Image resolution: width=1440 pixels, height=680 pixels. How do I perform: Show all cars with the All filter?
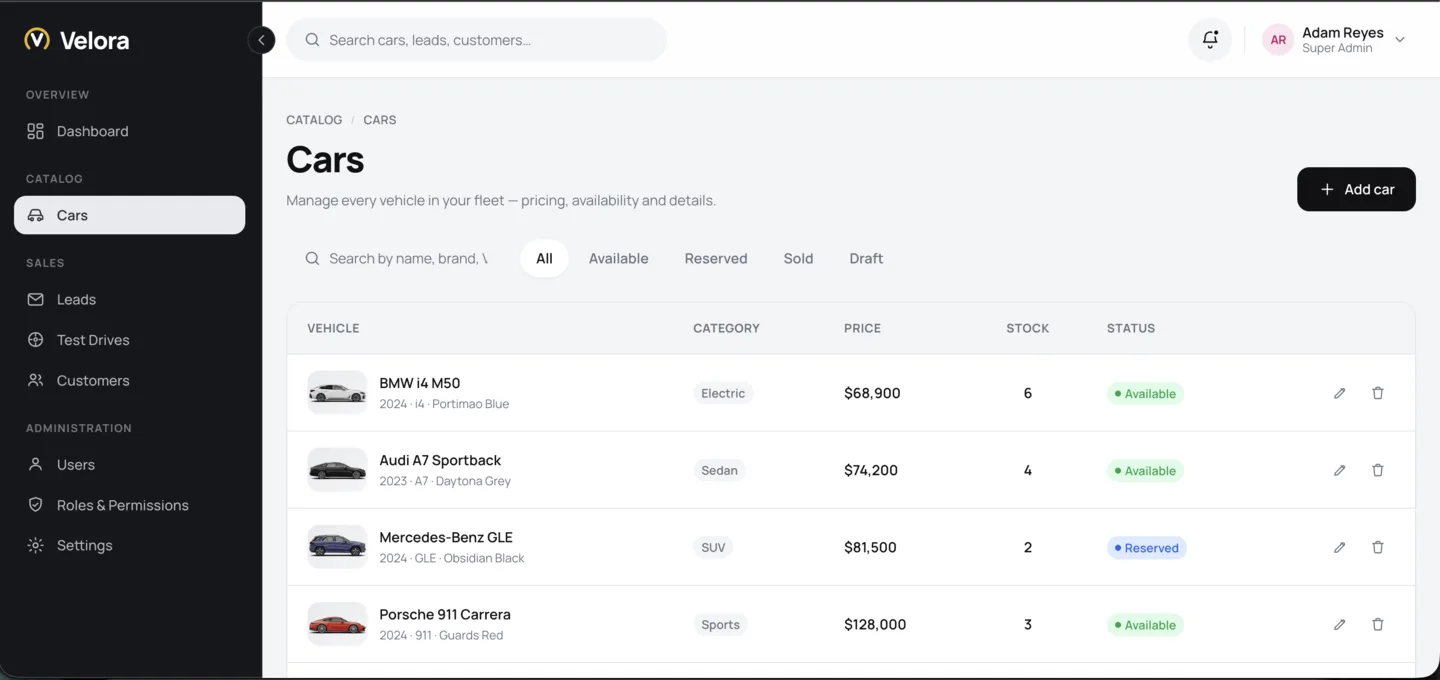click(x=544, y=258)
